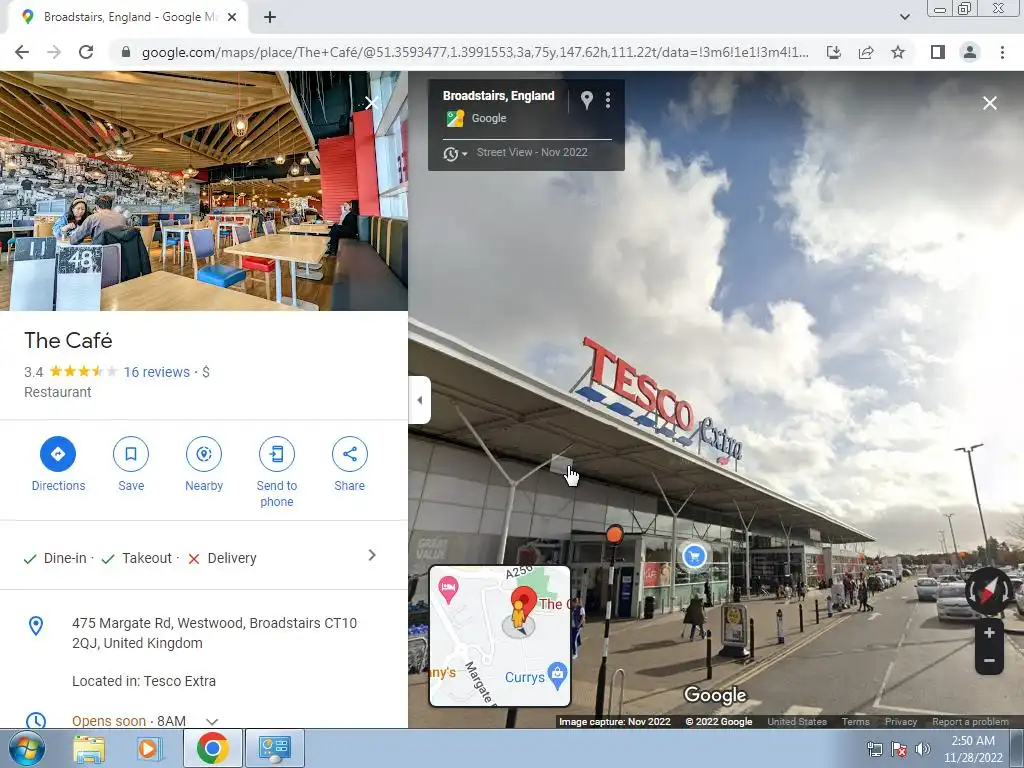Viewport: 1024px width, 768px height.
Task: Click the compass in Street View
Action: coord(988,592)
